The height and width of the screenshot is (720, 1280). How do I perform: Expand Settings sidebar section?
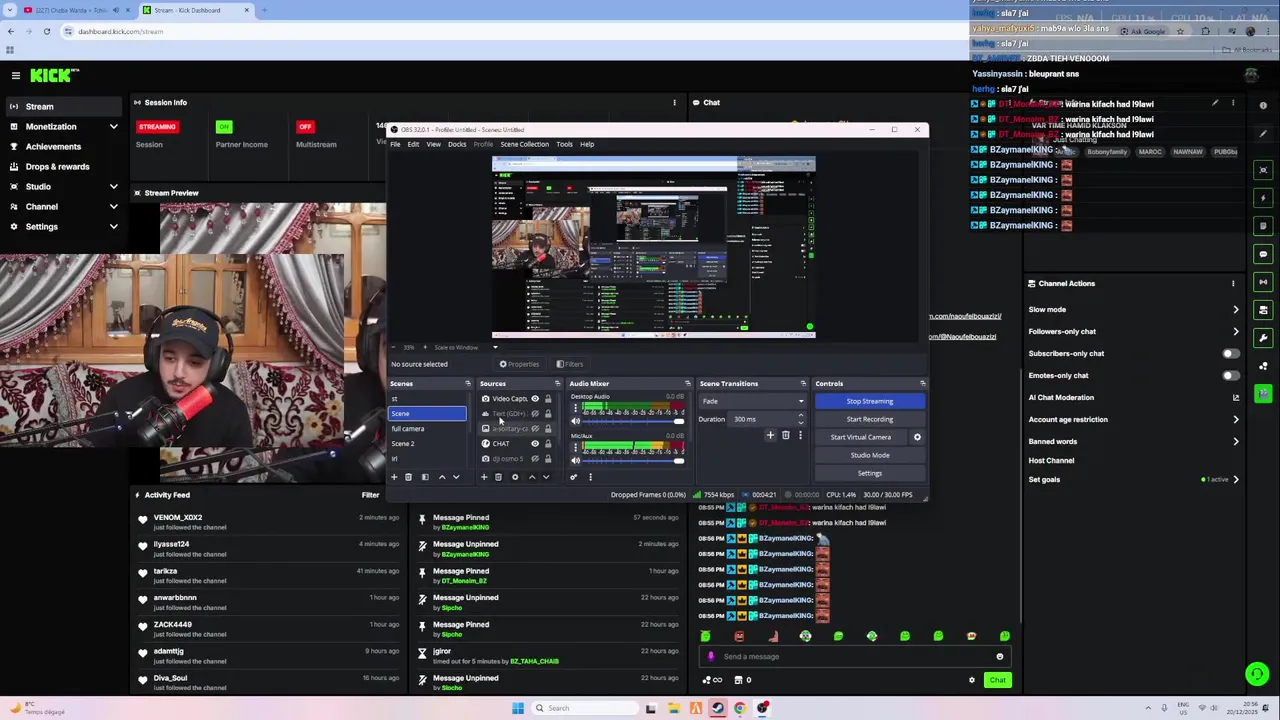[113, 226]
